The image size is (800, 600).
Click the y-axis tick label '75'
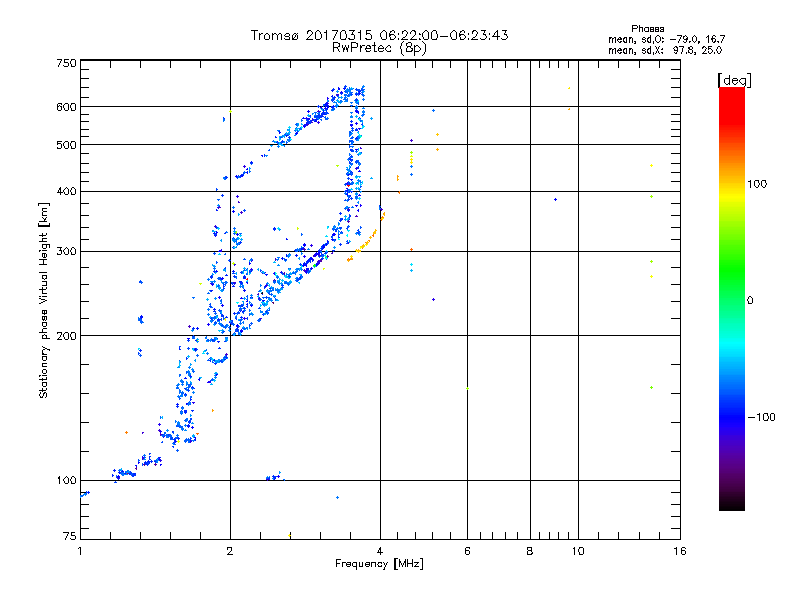point(69,536)
